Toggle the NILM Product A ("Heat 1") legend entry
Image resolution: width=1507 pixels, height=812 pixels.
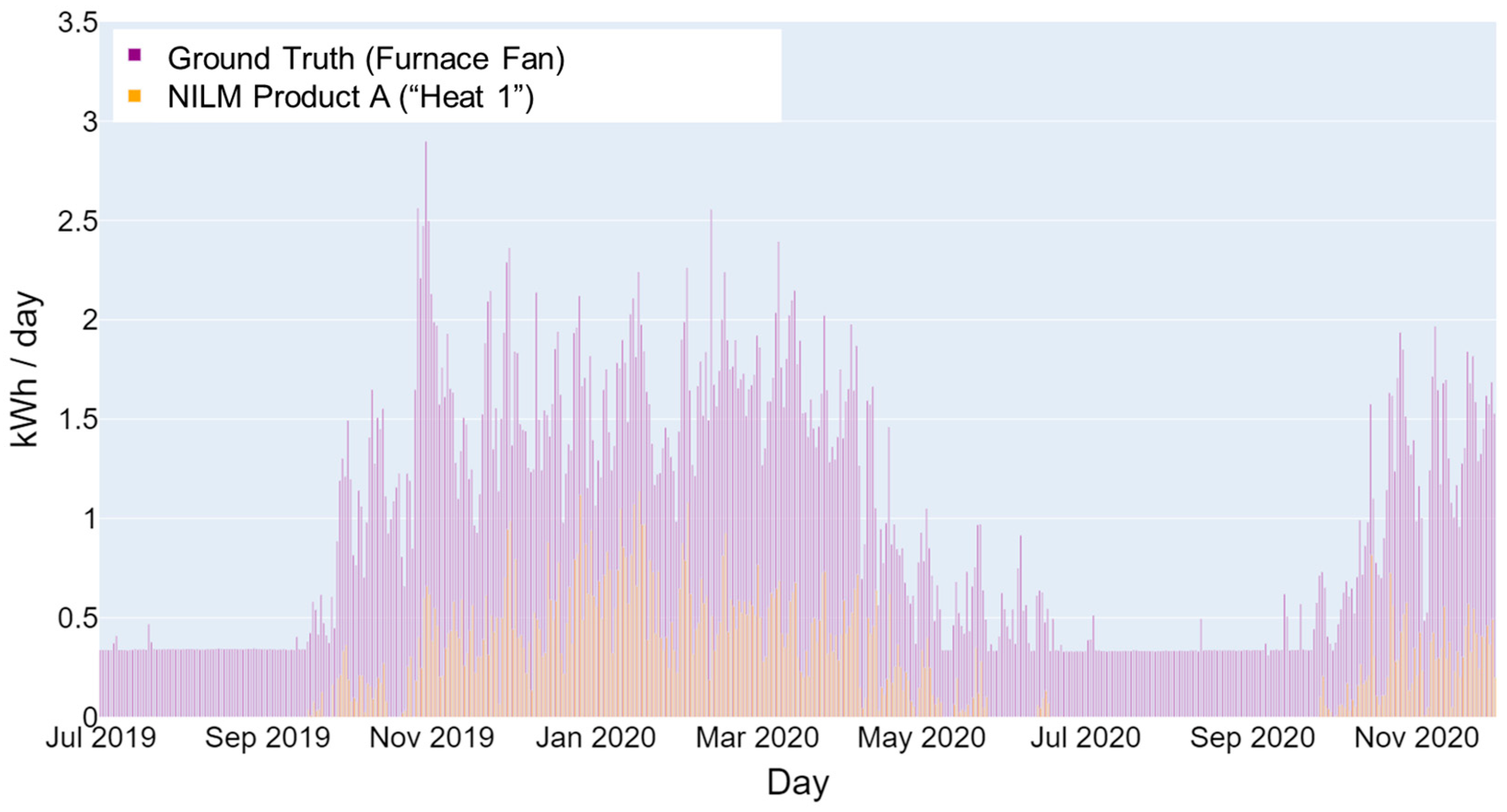point(350,97)
